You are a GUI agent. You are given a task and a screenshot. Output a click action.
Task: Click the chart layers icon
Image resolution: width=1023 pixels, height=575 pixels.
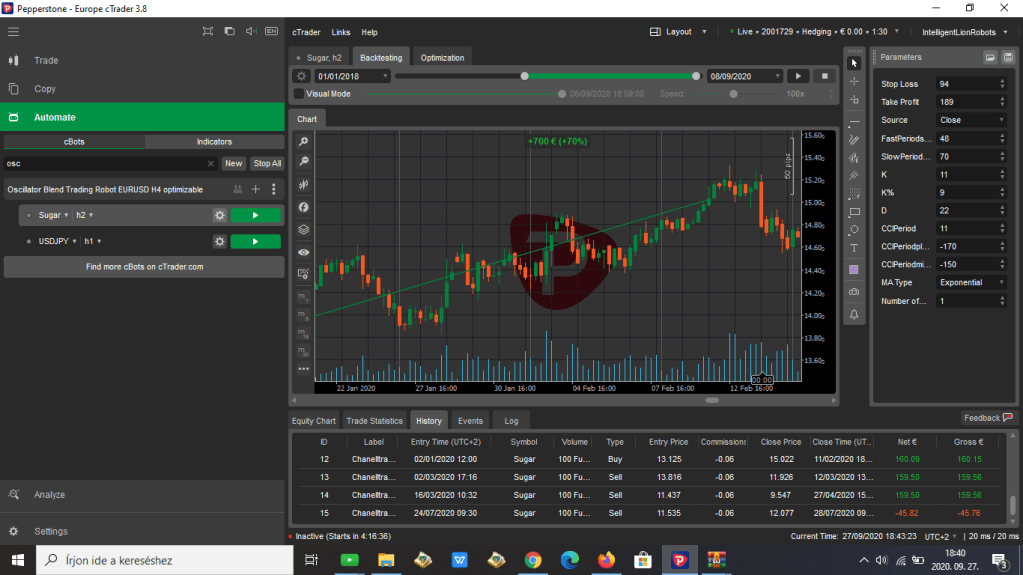tap(303, 229)
